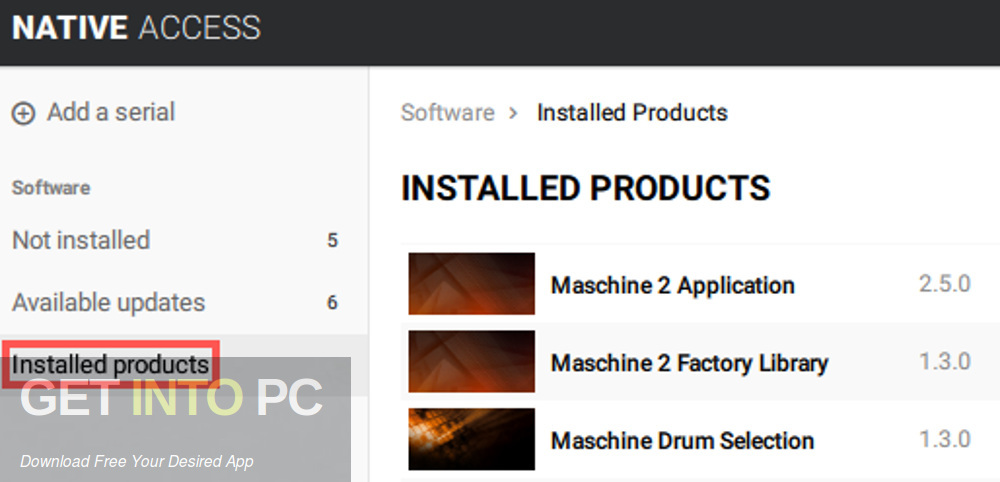1000x482 pixels.
Task: Open the Available updates section
Action: pos(108,302)
